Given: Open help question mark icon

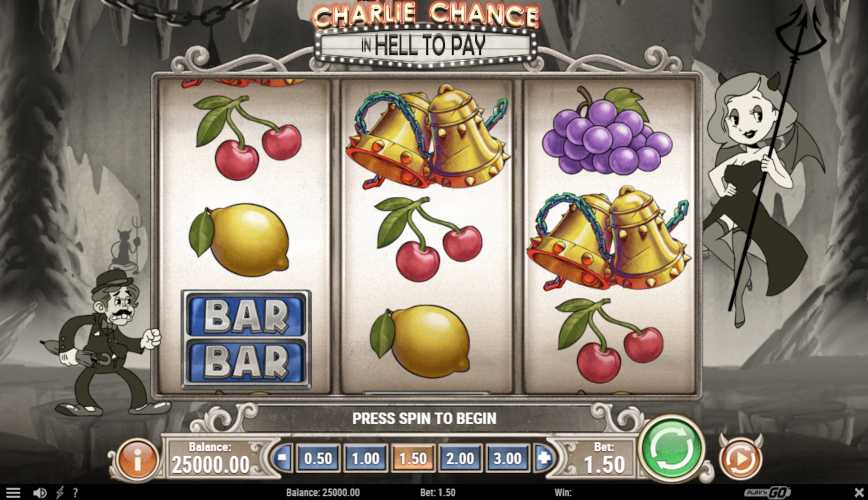Looking at the screenshot, I should click(x=75, y=492).
